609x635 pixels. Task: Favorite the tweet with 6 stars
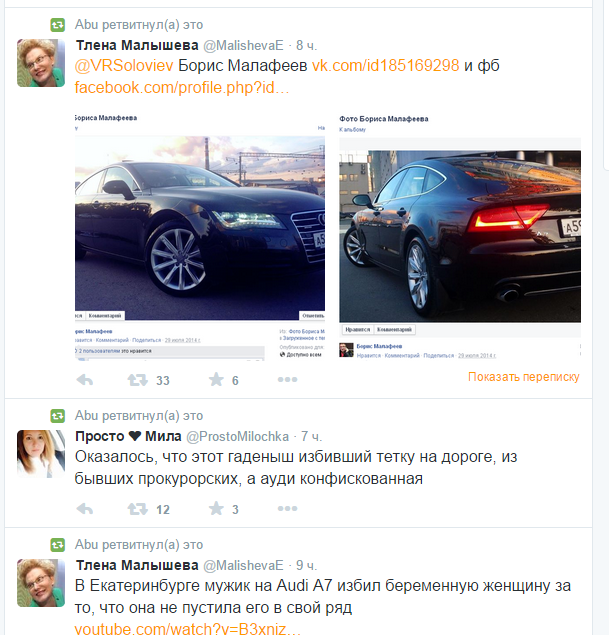pos(216,379)
